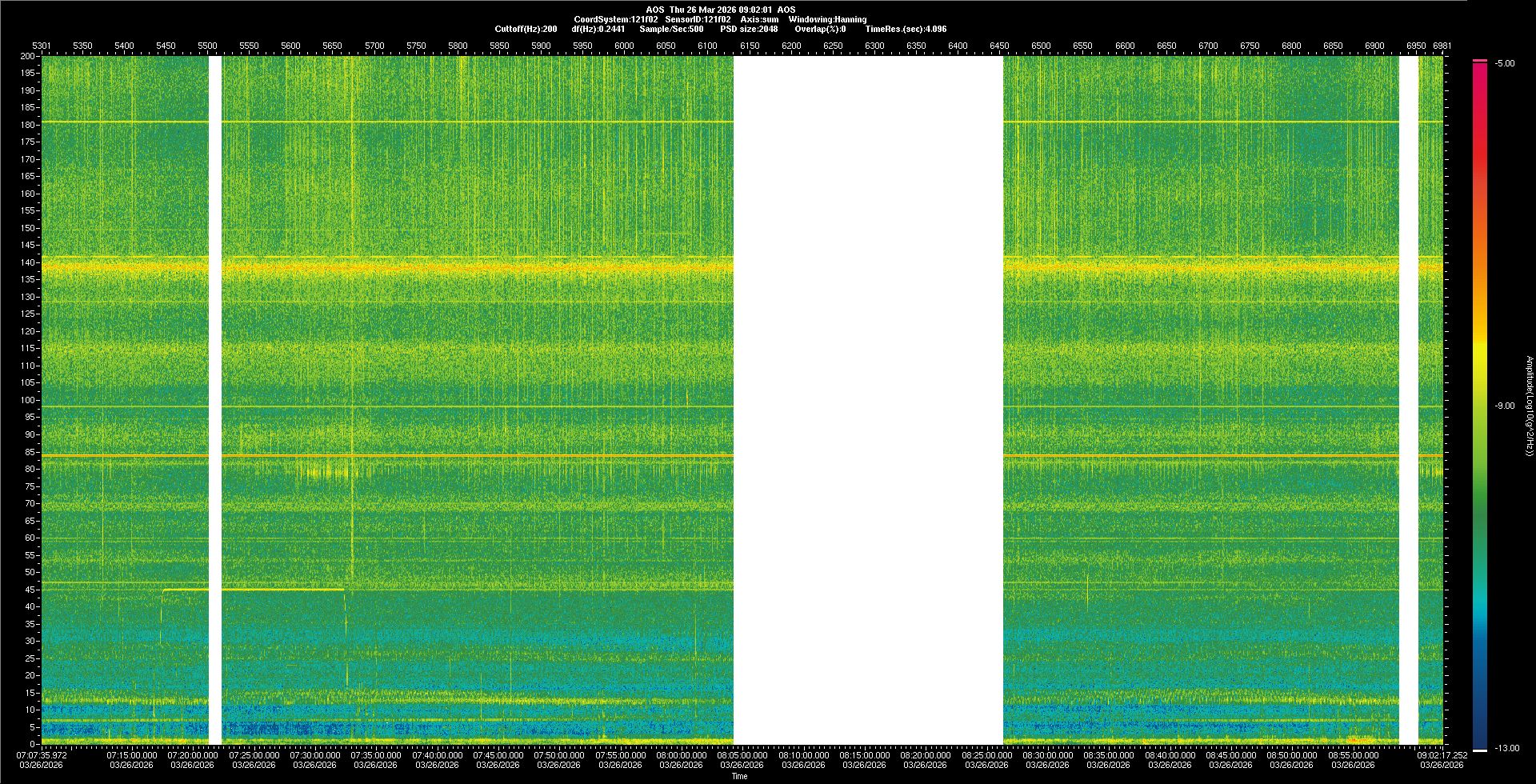Click the 08:00:00.000 time axis label

(682, 755)
